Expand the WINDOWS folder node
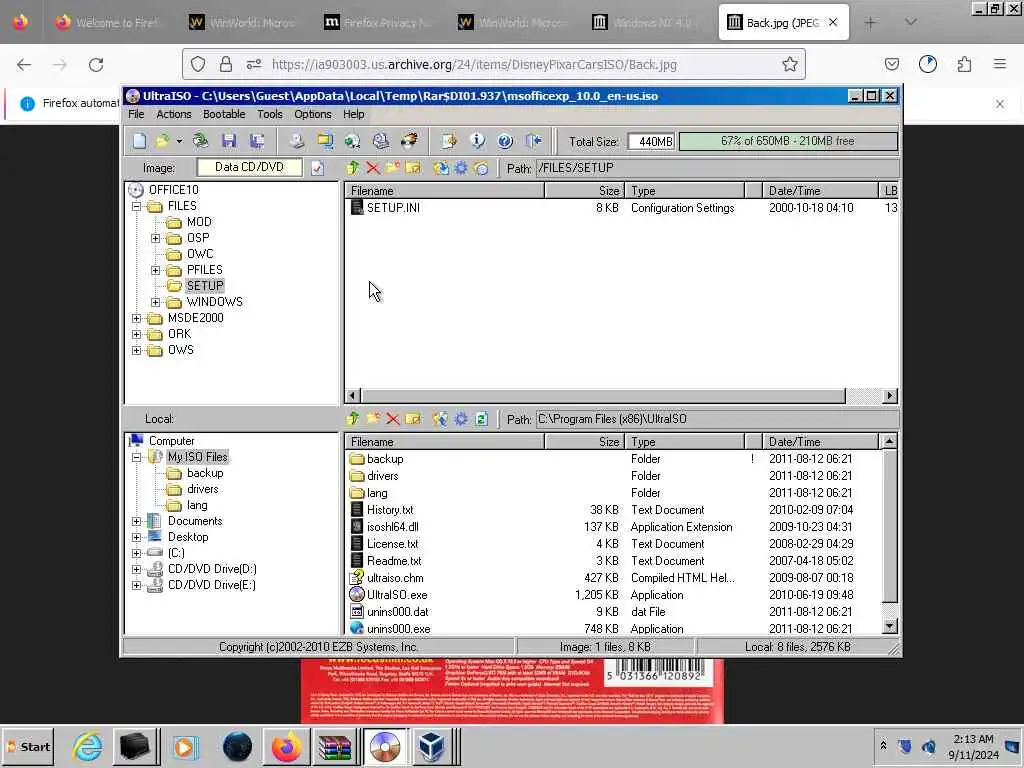 [155, 302]
